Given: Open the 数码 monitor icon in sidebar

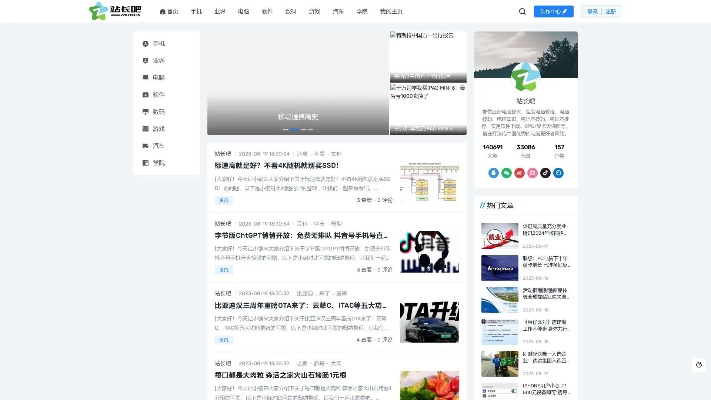Looking at the screenshot, I should tap(146, 112).
